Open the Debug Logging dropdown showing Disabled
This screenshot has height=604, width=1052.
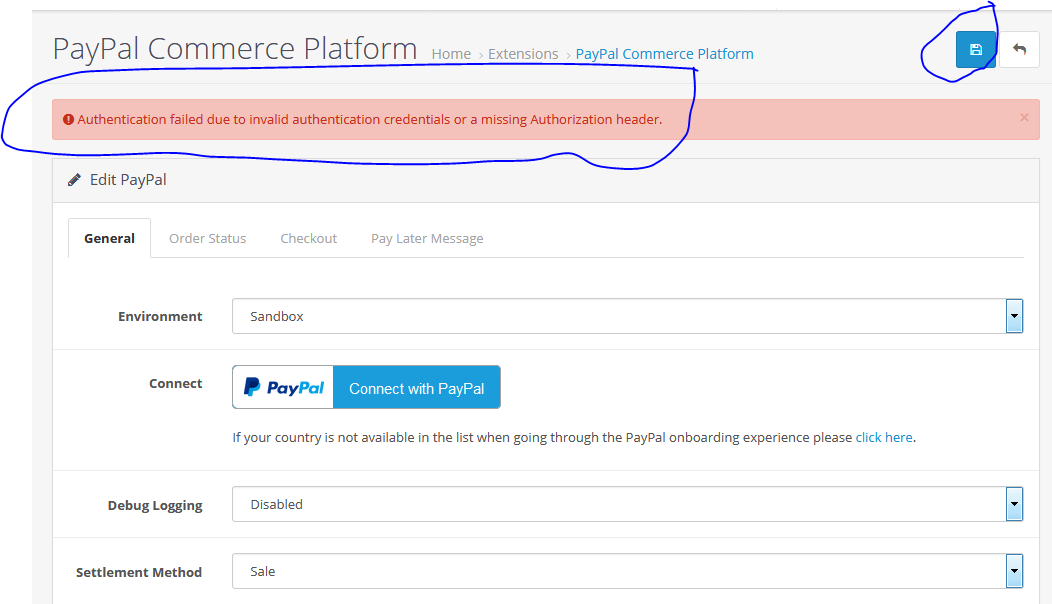627,504
